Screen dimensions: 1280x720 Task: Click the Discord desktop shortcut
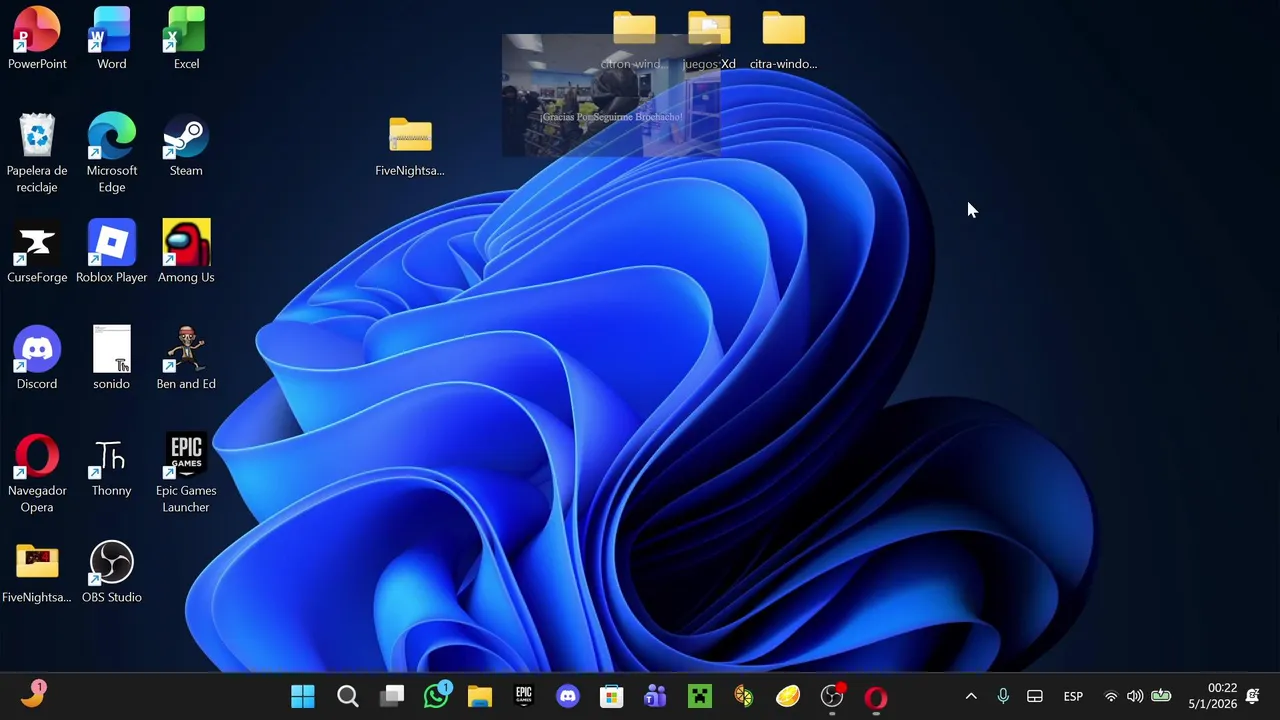37,358
